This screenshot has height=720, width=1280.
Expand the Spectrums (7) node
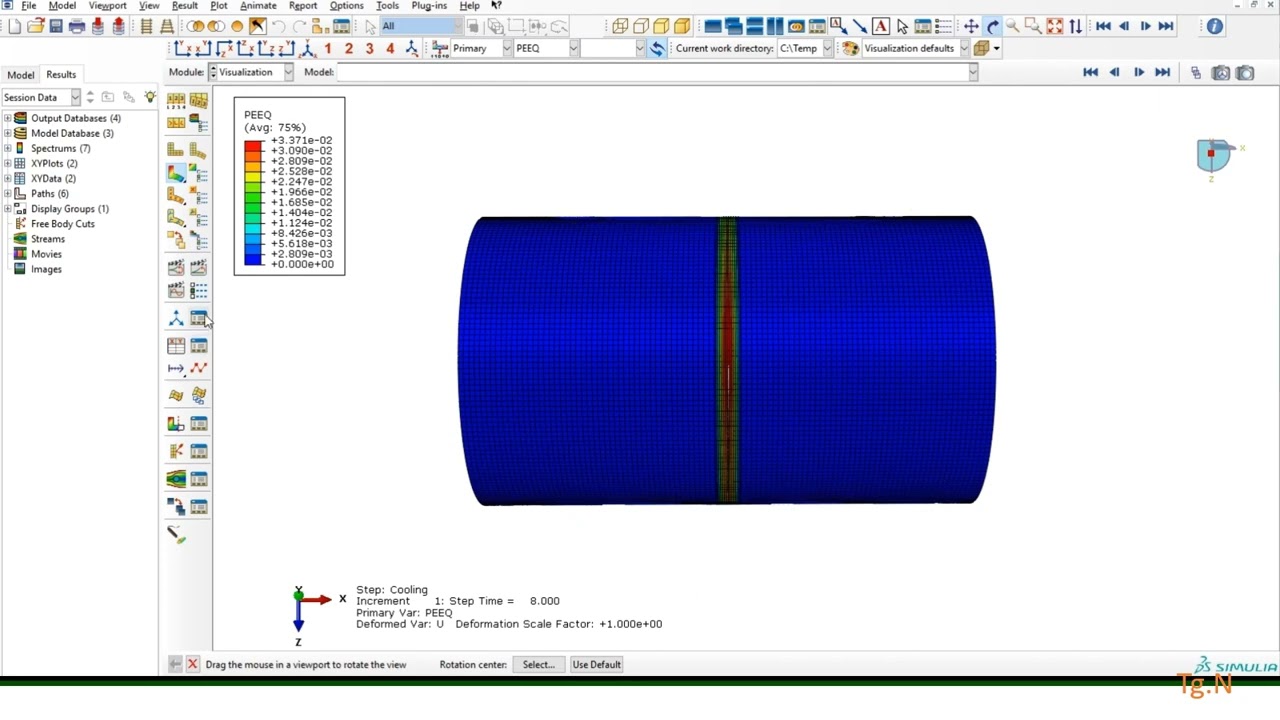pos(7,148)
